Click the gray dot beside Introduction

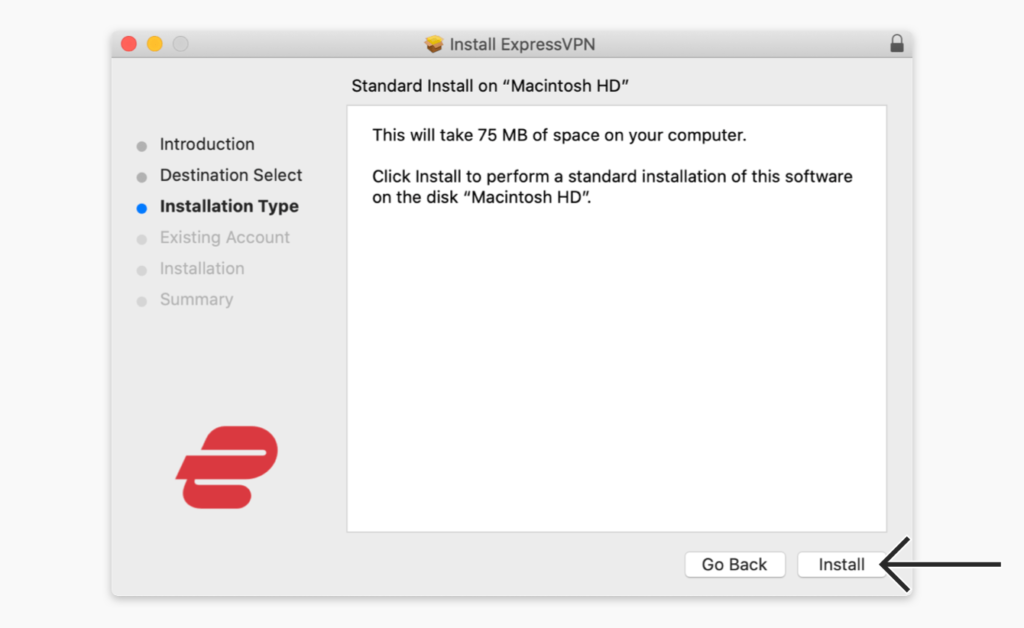(141, 145)
